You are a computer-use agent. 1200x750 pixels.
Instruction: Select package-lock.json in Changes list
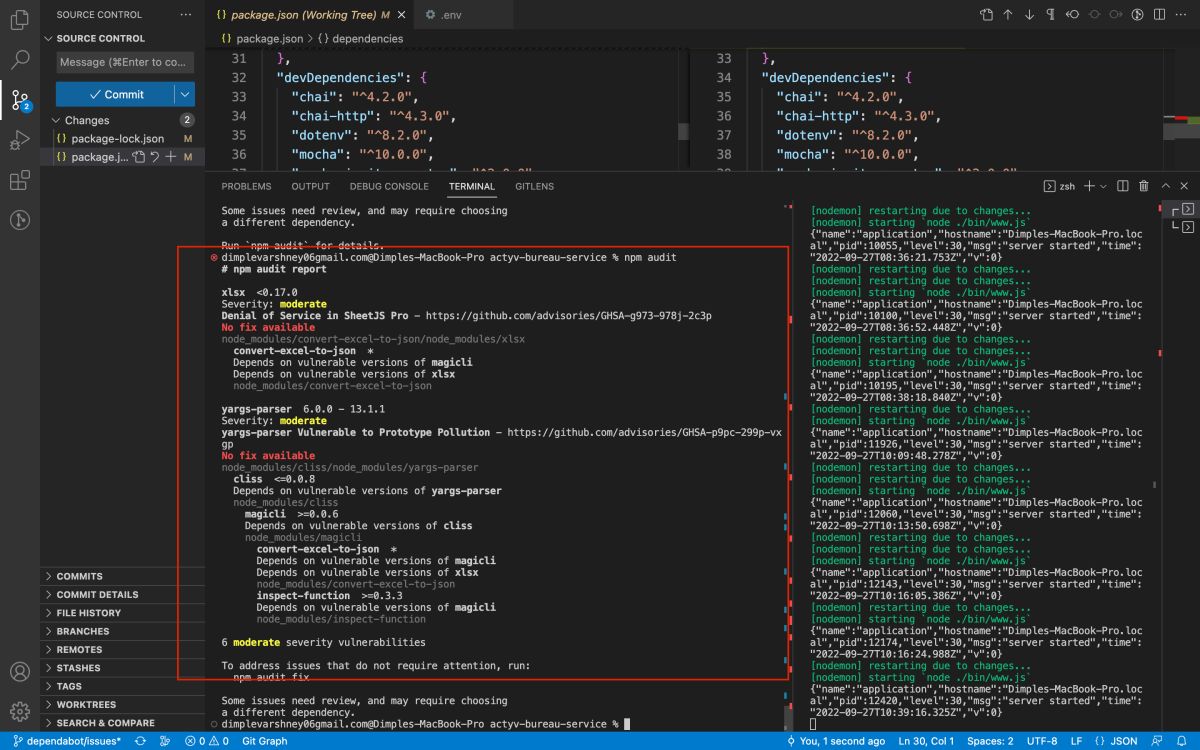point(122,139)
